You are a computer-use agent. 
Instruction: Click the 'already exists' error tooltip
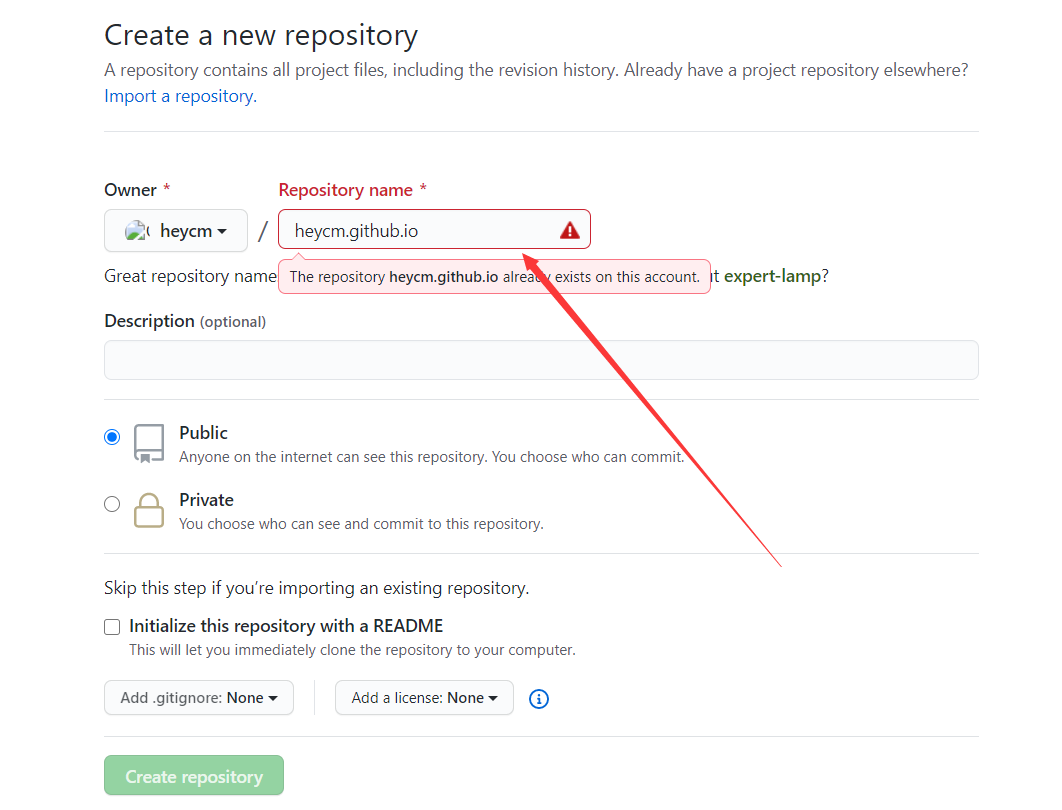494,277
